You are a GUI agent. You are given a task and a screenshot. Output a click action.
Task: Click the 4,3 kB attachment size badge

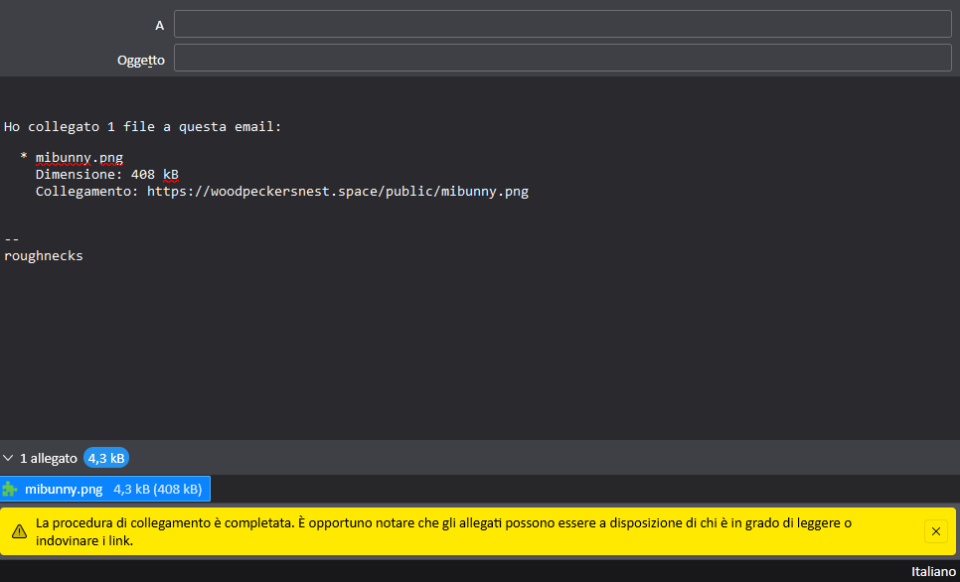pos(106,458)
